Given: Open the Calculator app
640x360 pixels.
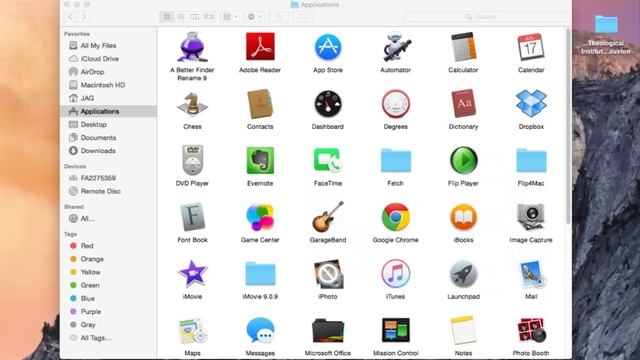Looking at the screenshot, I should tap(463, 47).
